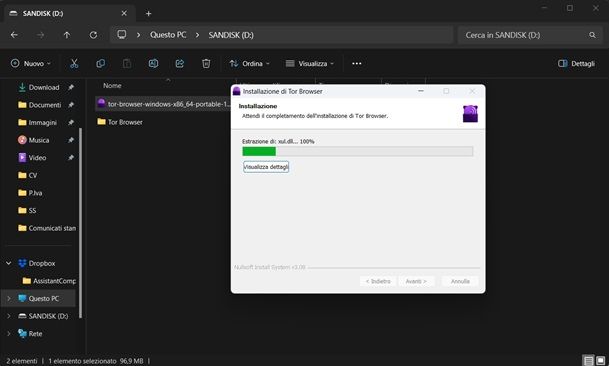Unpin Video using its pin icon
610x366 pixels.
(x=71, y=158)
